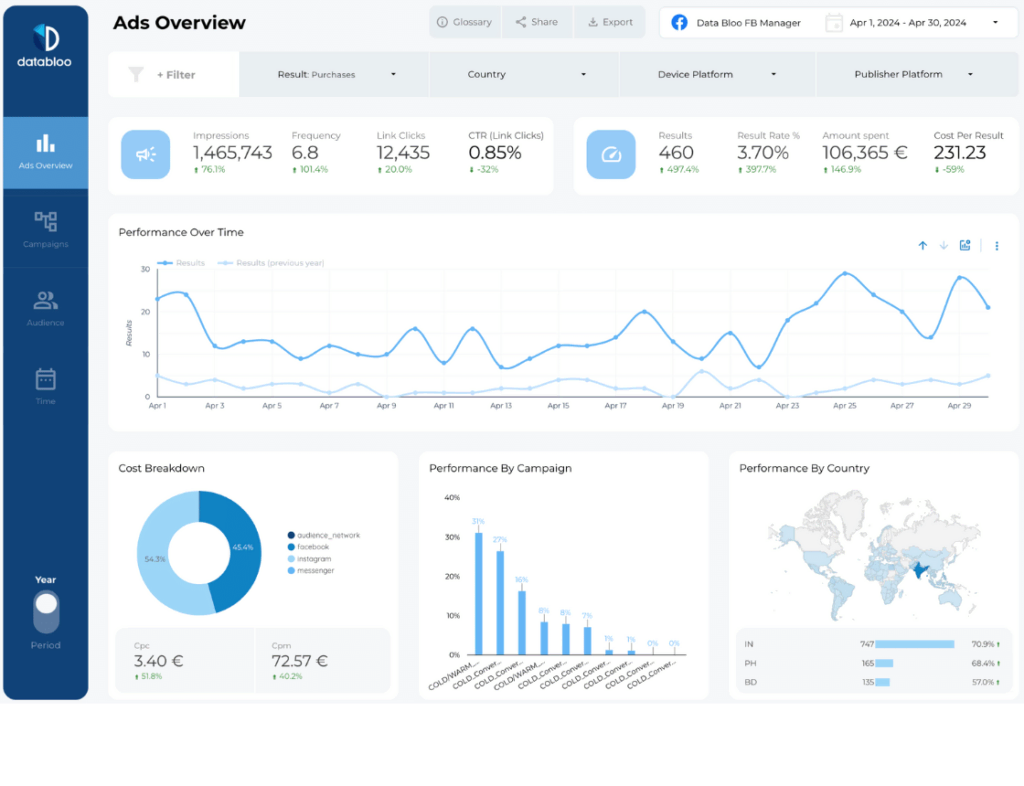Screen dimensions: 1024x786
Task: Toggle Results (previous year) legend entry
Action: pos(272,263)
